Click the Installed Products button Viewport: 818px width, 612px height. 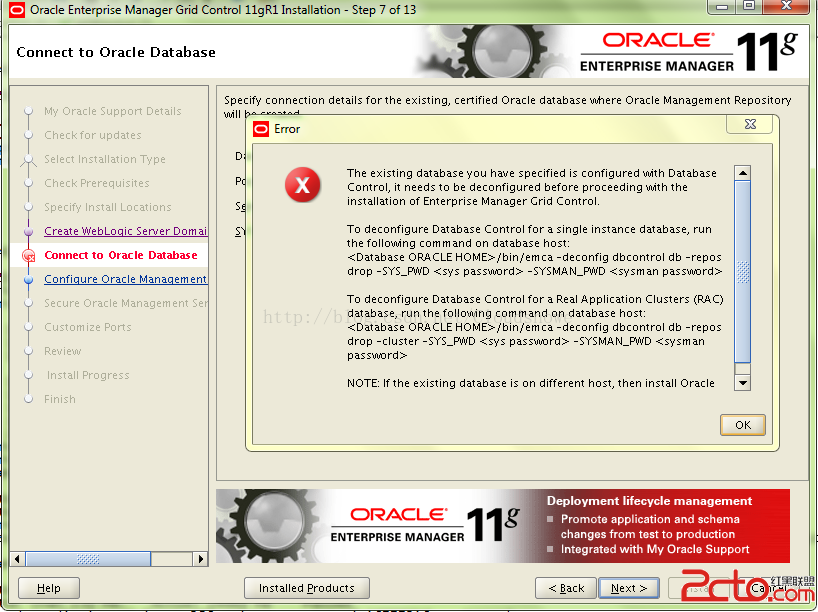pos(307,588)
